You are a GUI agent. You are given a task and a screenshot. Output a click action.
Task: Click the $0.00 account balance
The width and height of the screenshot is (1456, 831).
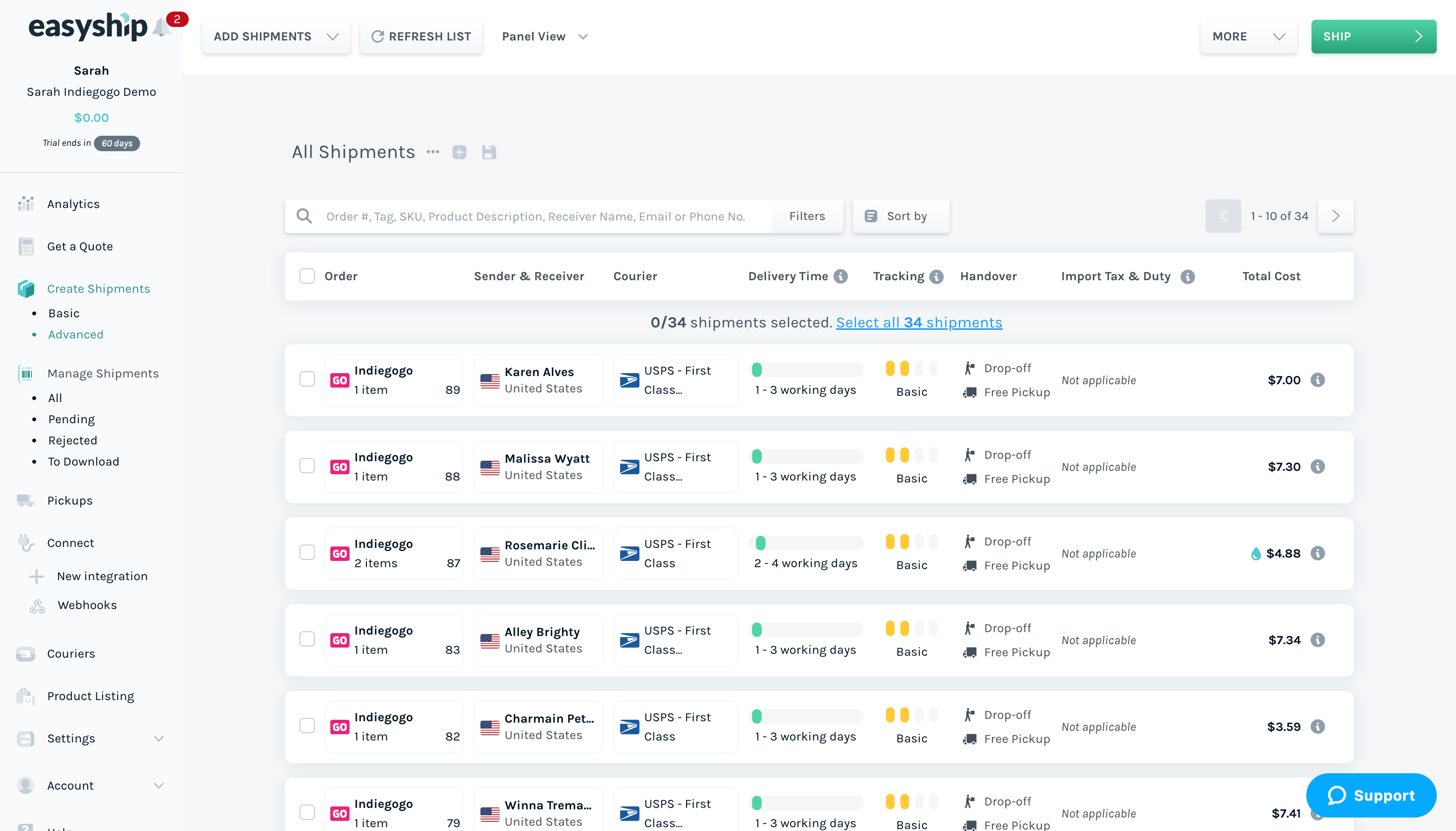pyautogui.click(x=91, y=117)
